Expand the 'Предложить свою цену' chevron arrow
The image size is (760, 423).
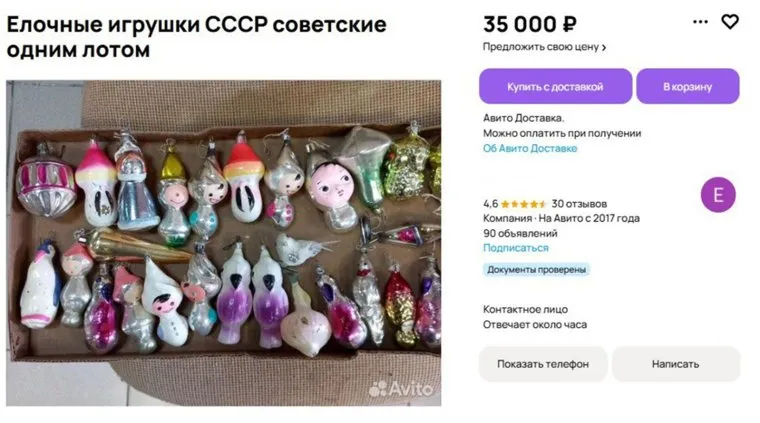pos(604,47)
